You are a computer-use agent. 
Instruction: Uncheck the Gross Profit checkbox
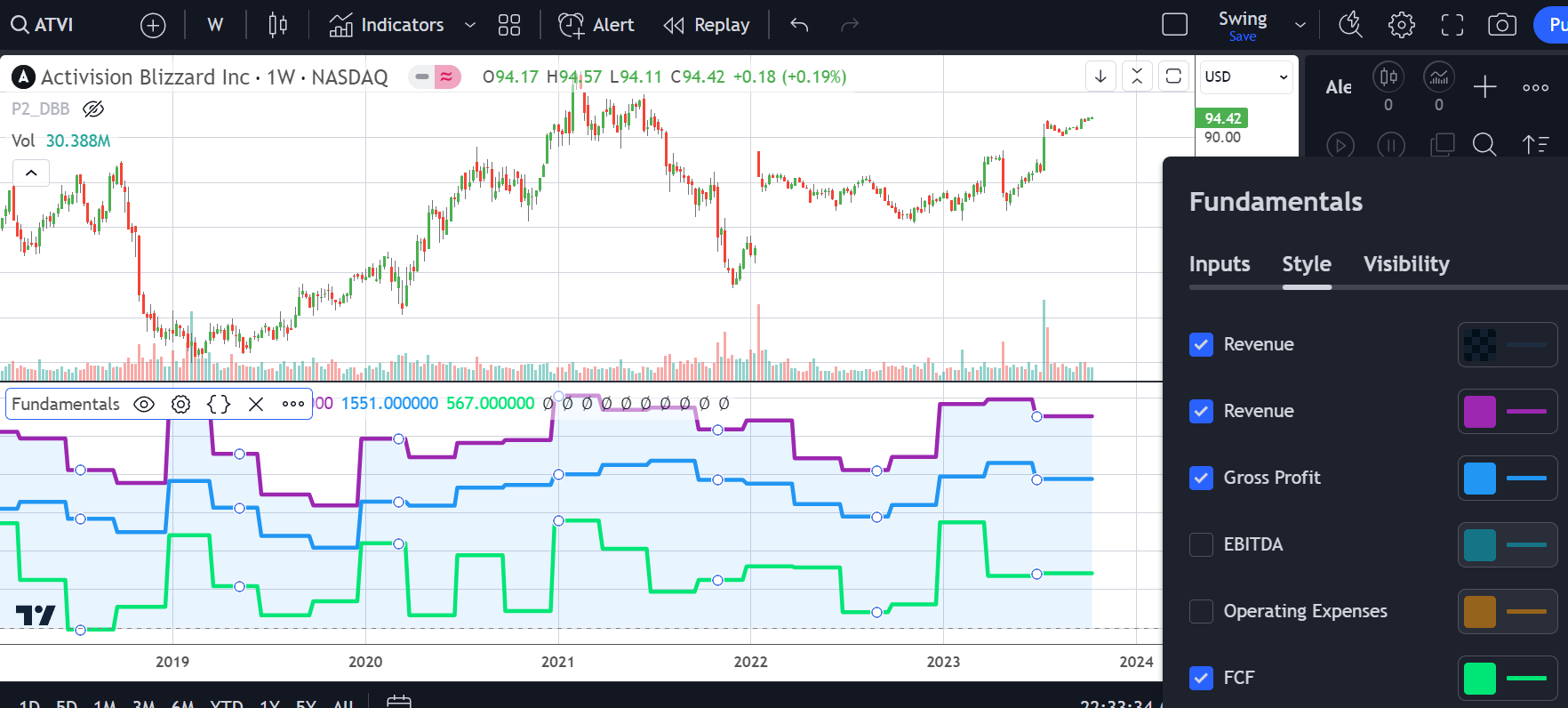pos(1201,478)
